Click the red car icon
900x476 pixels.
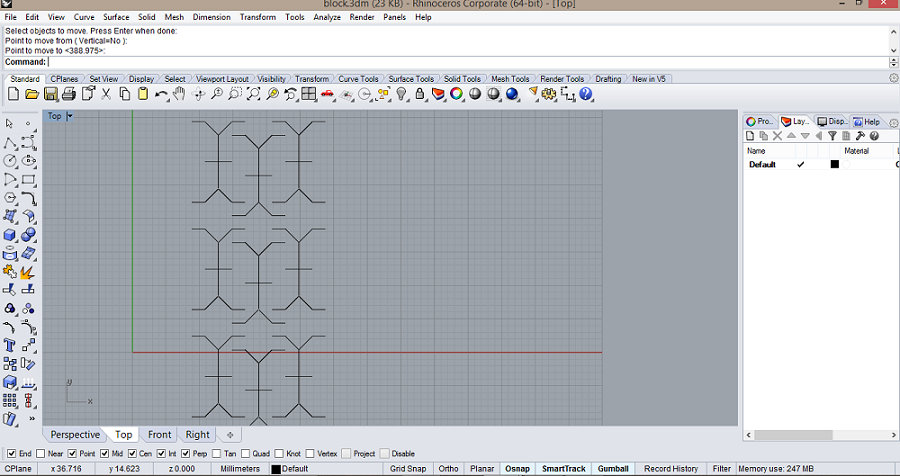(x=327, y=94)
